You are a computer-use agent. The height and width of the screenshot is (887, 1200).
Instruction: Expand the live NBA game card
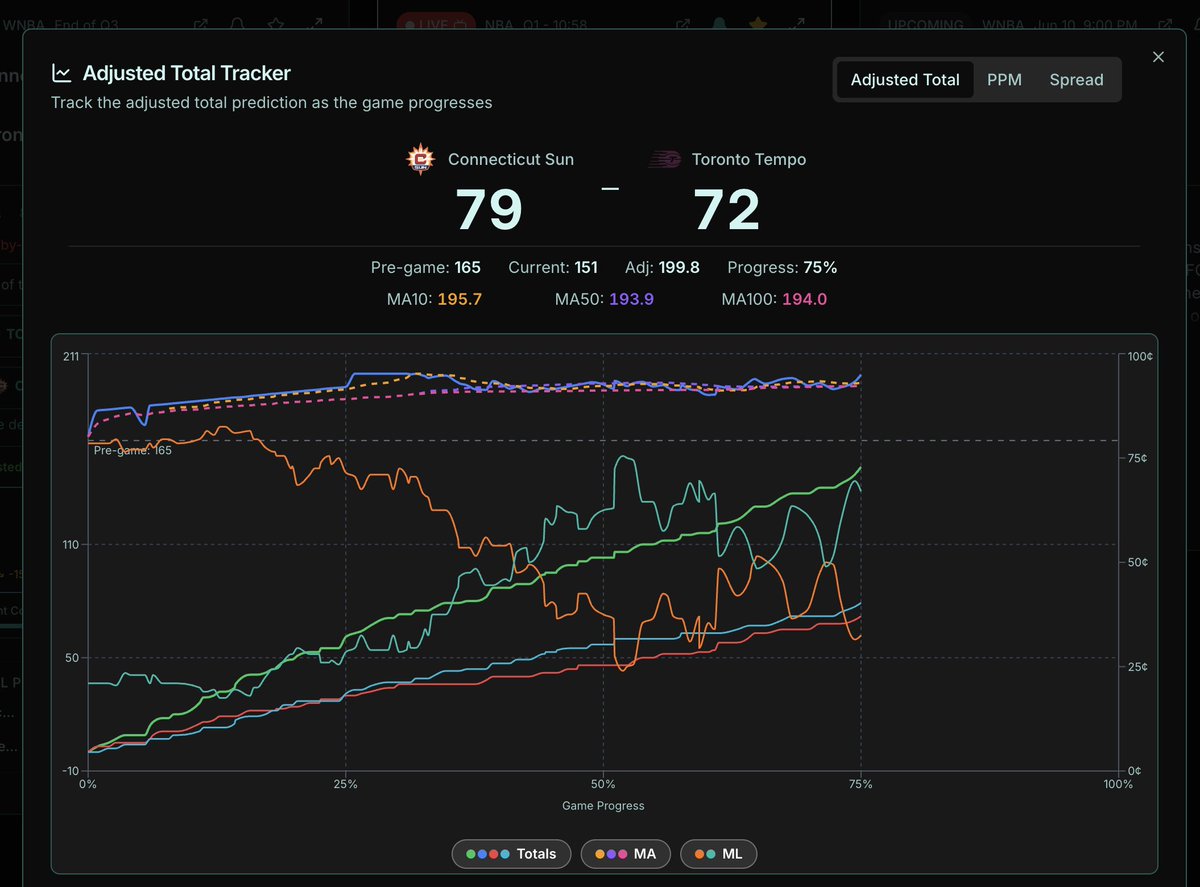(798, 24)
